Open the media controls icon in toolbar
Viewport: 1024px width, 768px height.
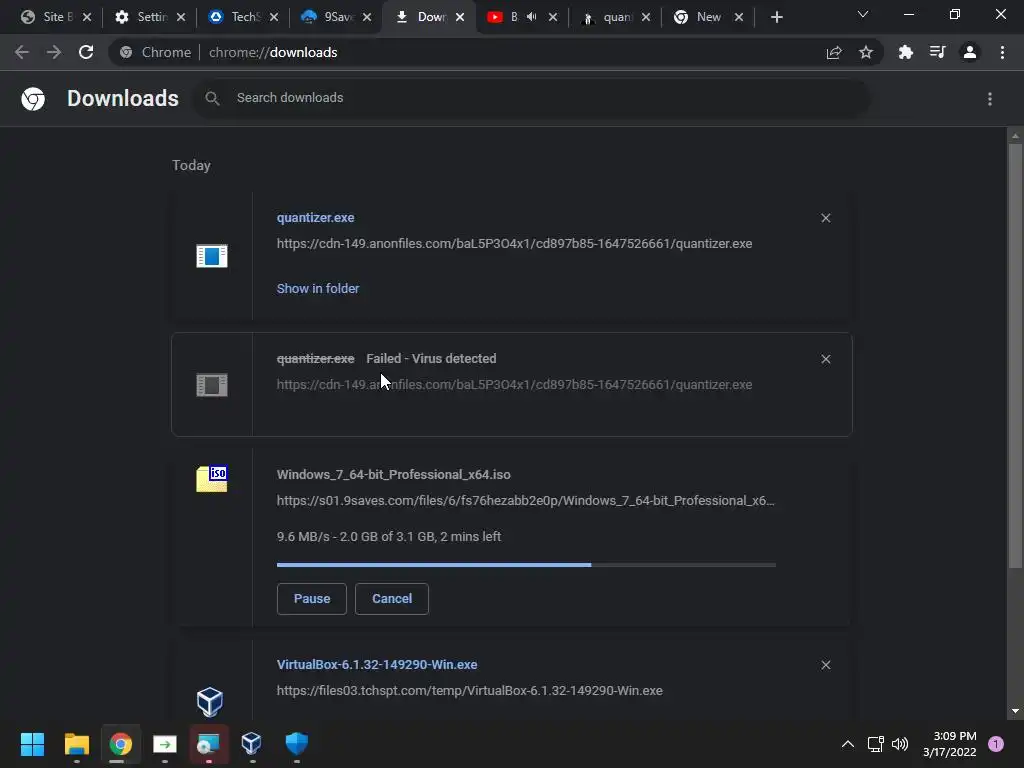pos(938,52)
